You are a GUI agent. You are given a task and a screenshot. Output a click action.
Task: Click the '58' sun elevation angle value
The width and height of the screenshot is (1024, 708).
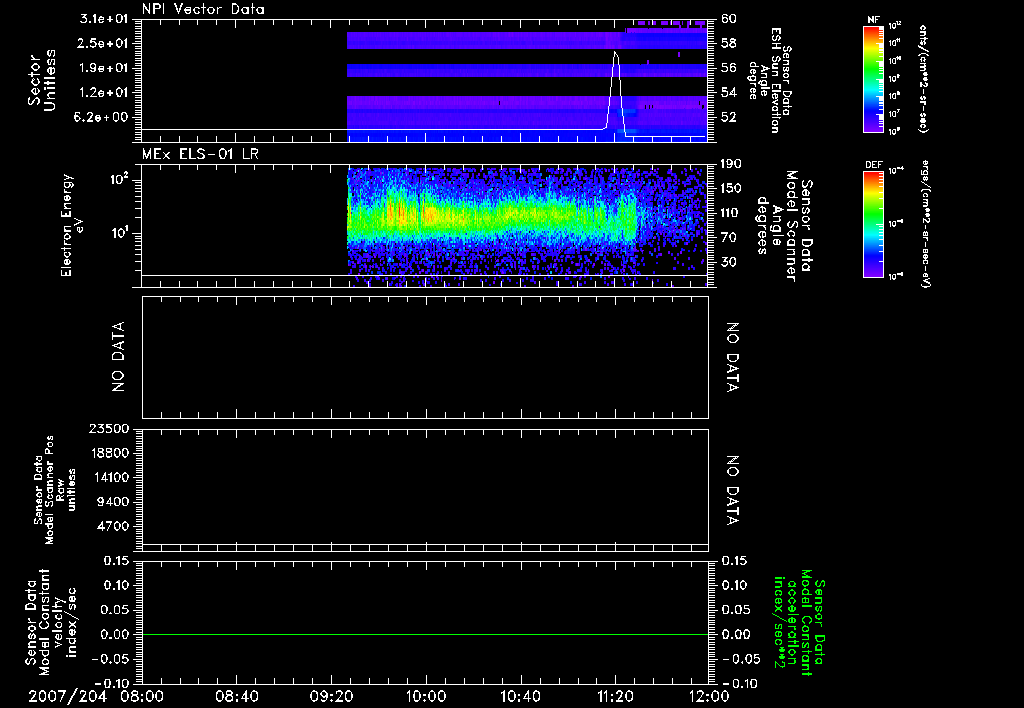(729, 43)
